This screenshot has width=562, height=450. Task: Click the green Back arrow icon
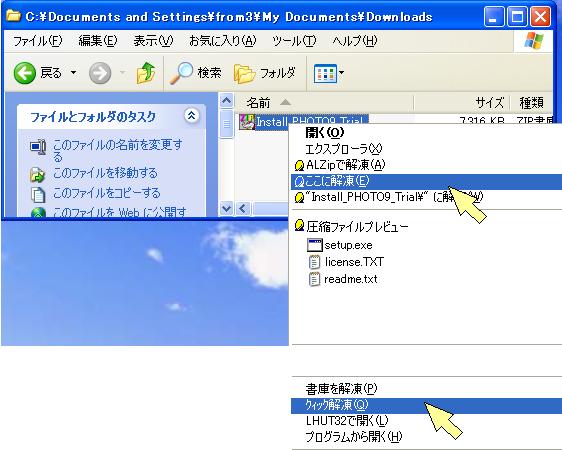click(x=25, y=73)
